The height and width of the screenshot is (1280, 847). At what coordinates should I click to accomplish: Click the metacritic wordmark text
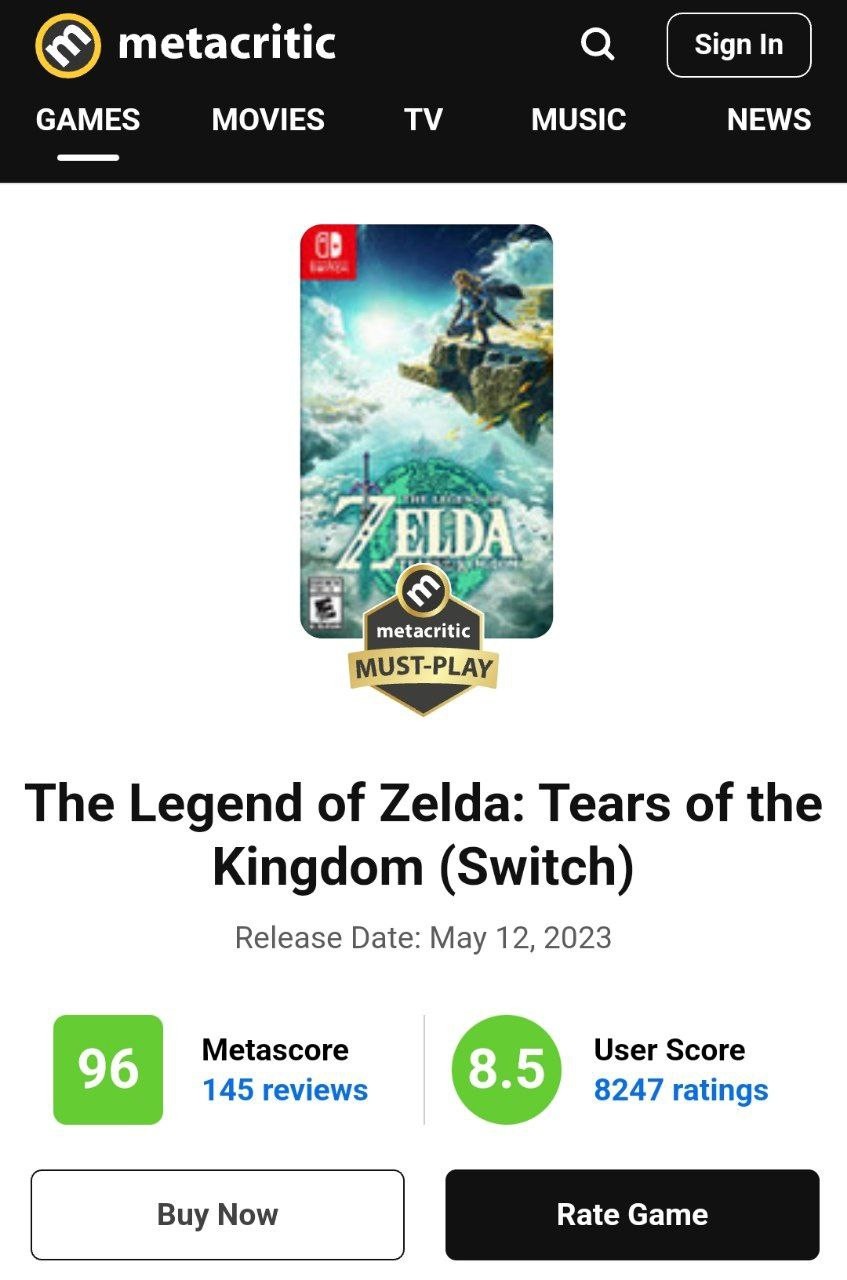click(x=226, y=43)
